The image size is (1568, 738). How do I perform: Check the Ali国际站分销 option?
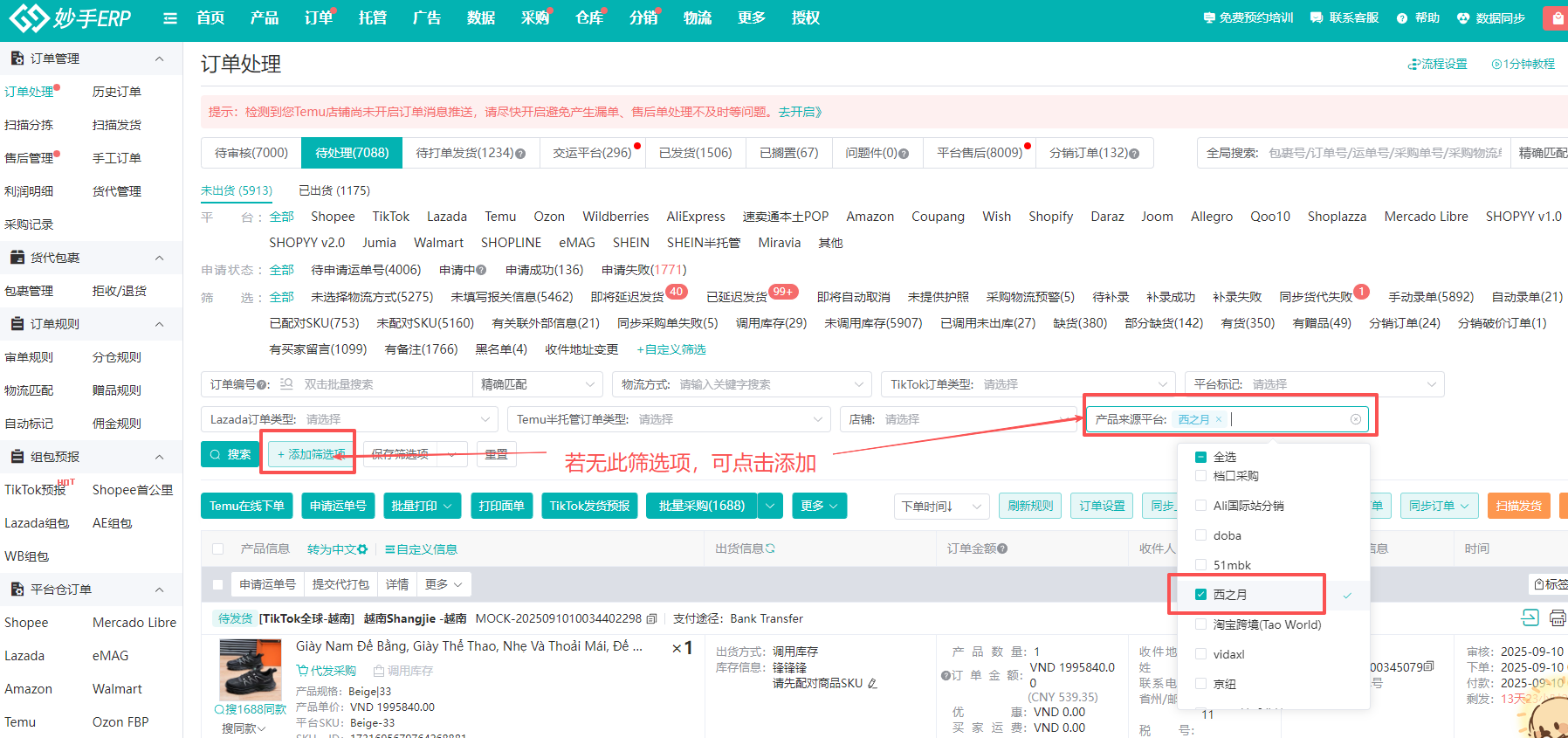(x=1200, y=506)
